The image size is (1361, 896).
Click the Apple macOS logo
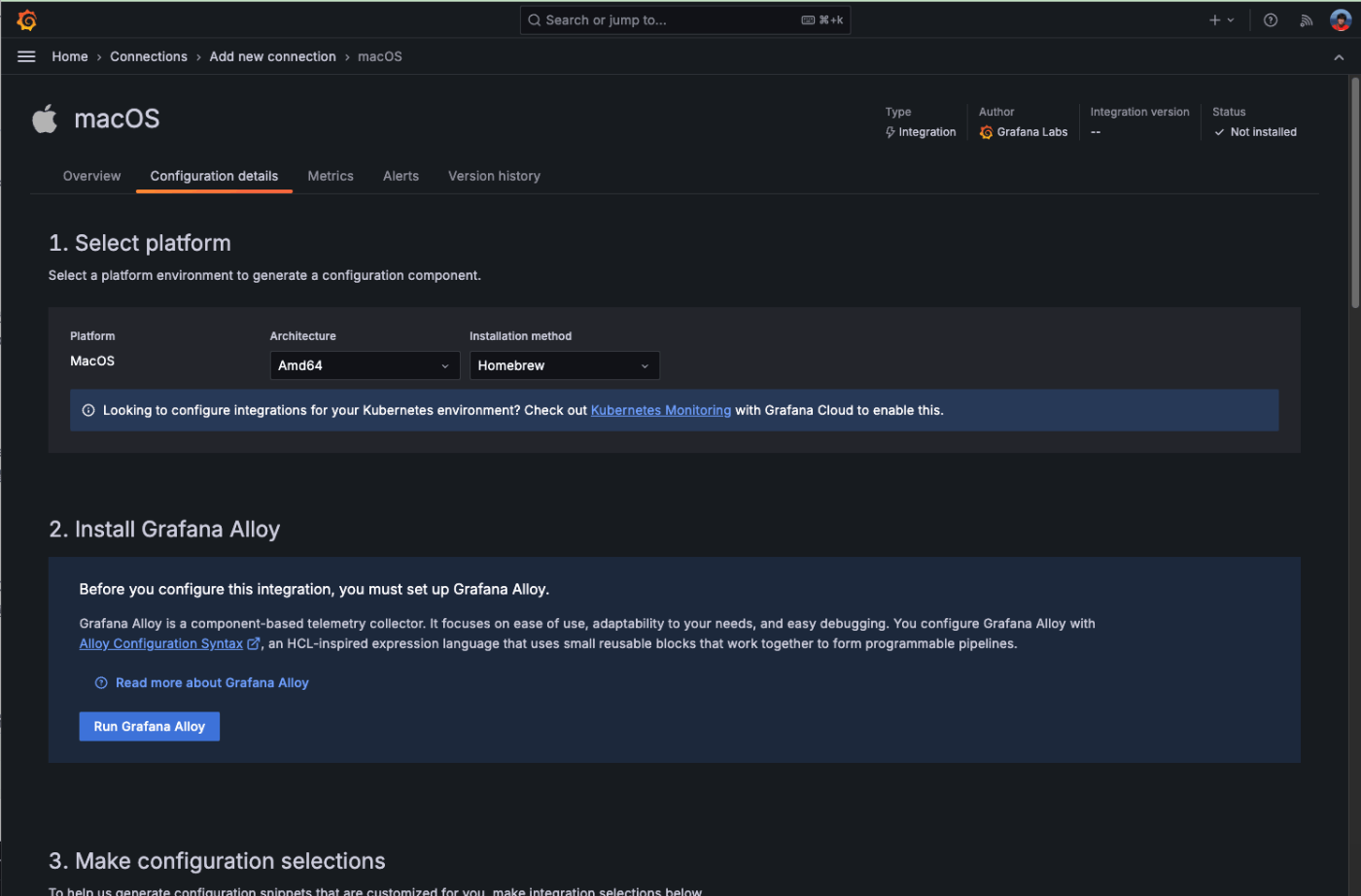[45, 119]
